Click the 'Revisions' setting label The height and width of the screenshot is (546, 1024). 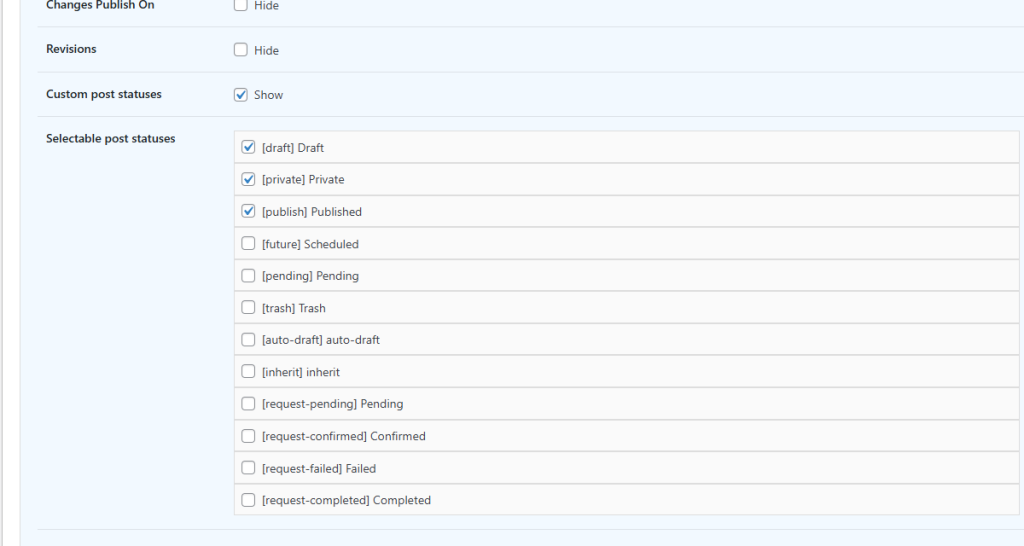71,49
